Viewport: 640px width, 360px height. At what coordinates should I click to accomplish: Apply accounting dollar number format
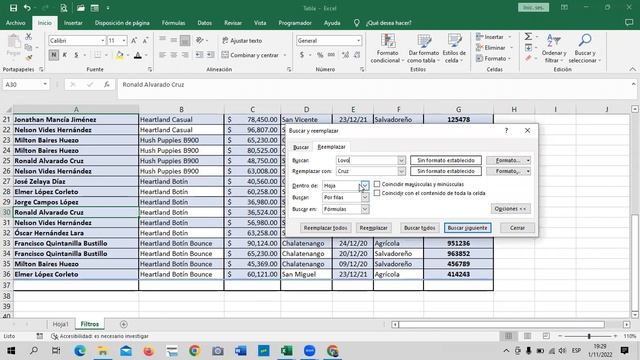(x=302, y=55)
